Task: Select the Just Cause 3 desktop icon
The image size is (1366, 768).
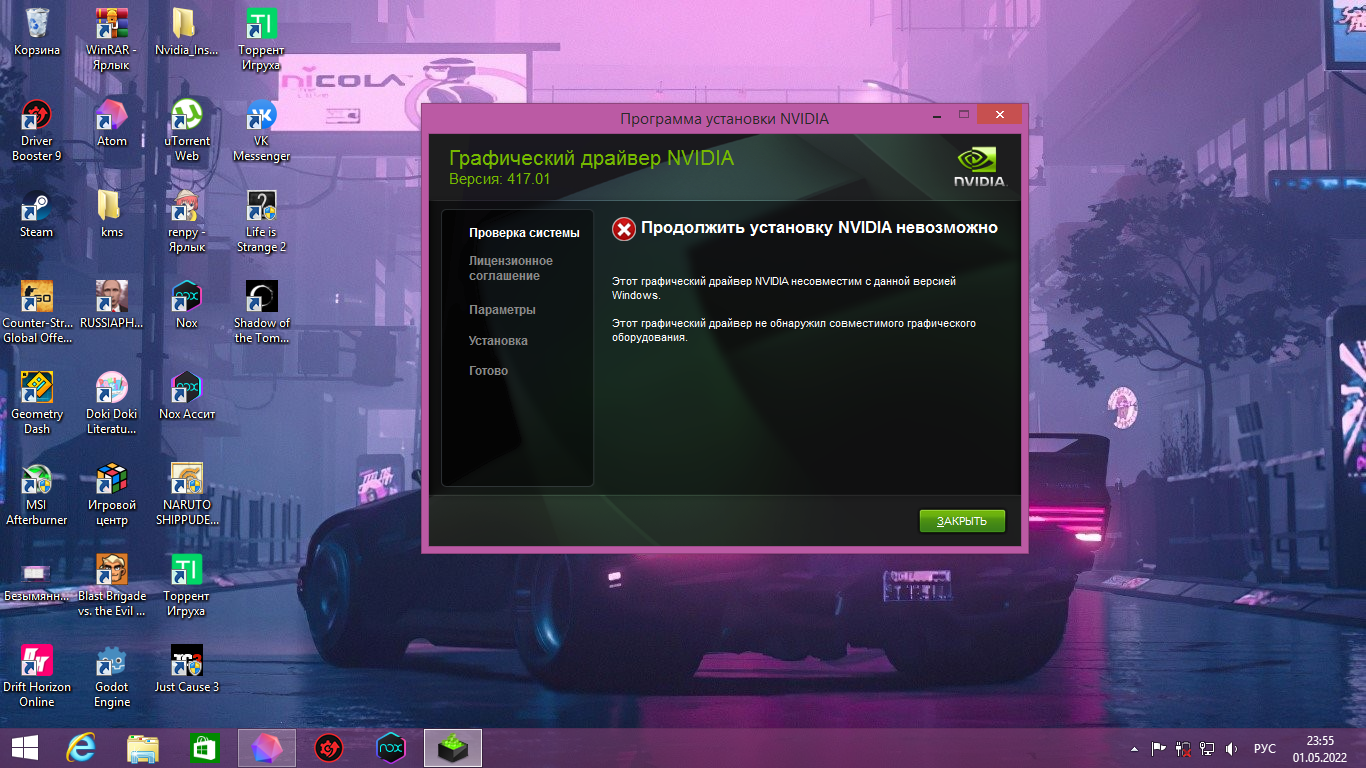Action: click(186, 669)
